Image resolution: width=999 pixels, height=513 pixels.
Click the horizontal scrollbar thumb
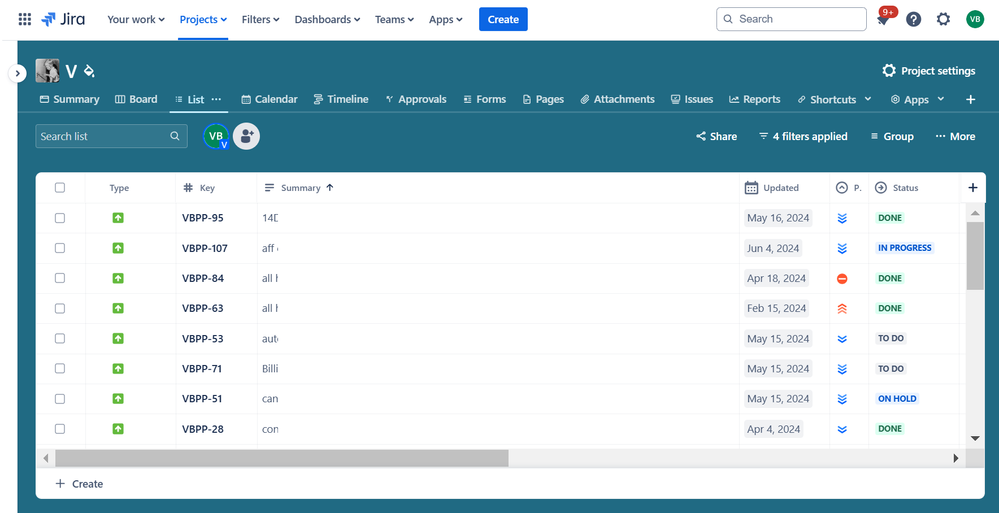(x=282, y=458)
